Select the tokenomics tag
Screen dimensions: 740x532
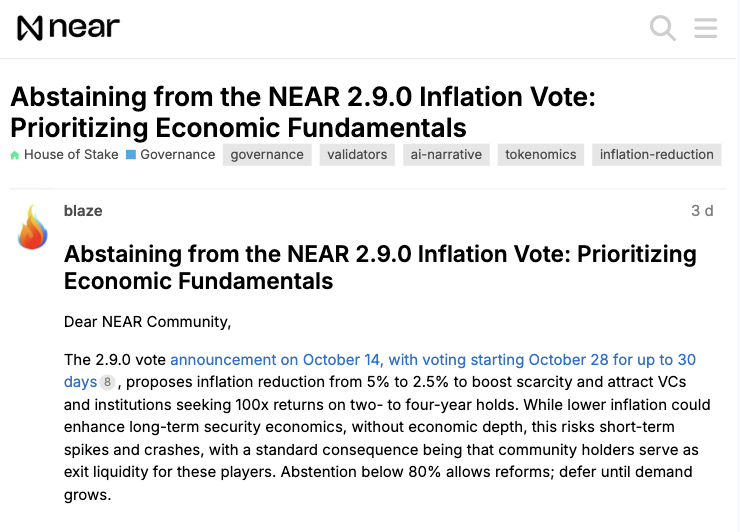[x=540, y=155]
